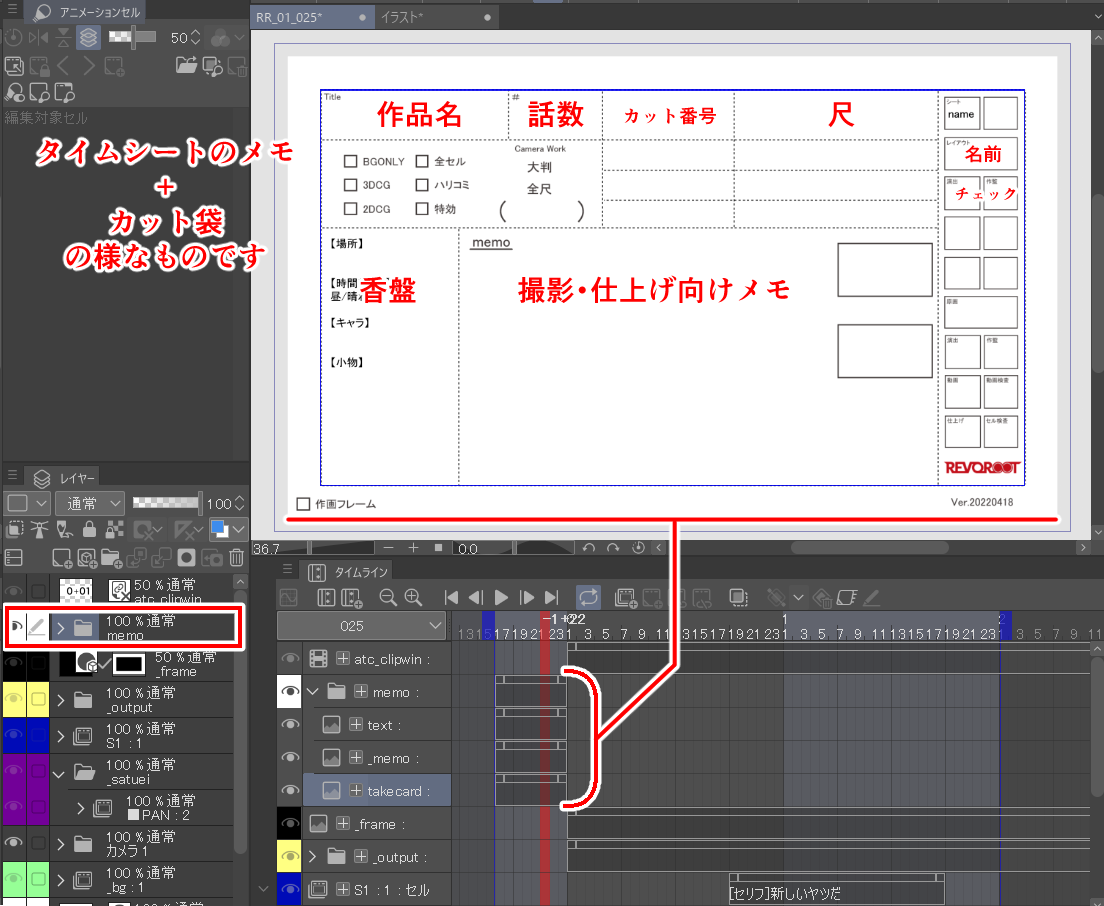Zoom in on the timeline with magnifier icon

pyautogui.click(x=412, y=597)
